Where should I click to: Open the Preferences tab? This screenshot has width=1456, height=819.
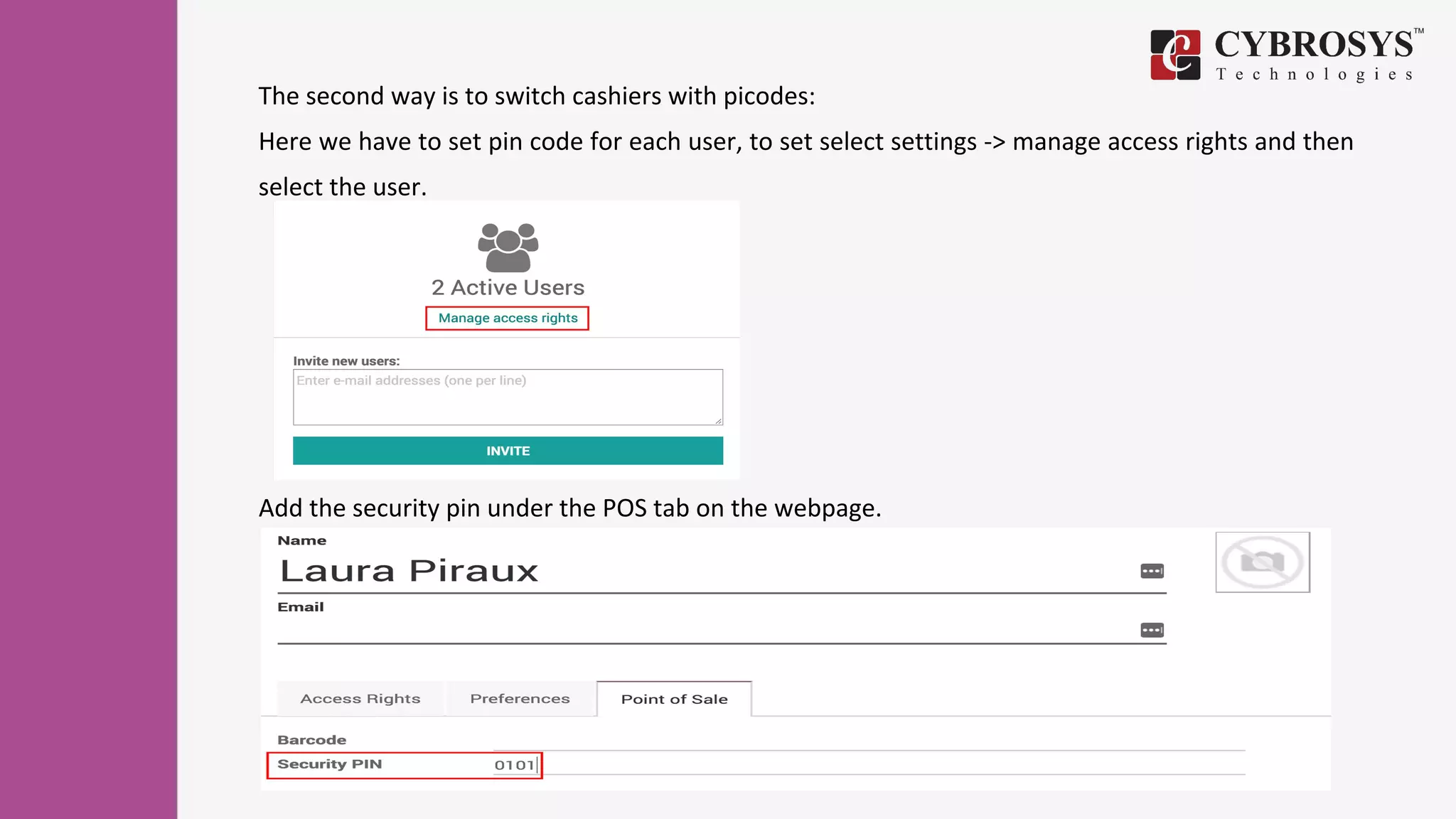coord(520,699)
